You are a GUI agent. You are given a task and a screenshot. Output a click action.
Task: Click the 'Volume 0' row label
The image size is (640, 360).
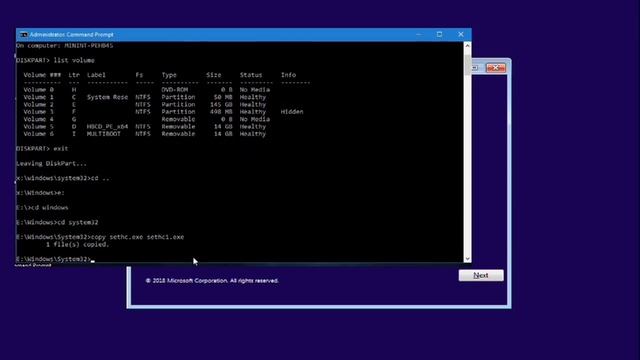pyautogui.click(x=38, y=90)
